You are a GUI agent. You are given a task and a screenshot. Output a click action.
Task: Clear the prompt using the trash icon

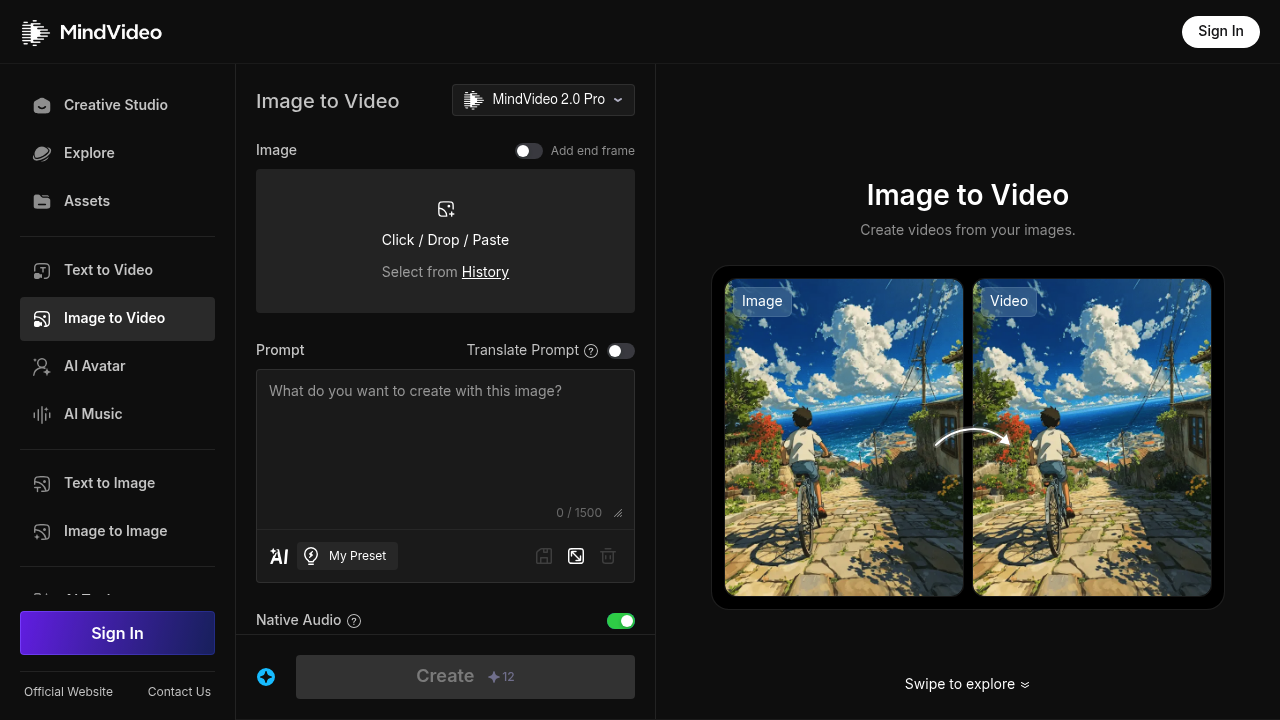[x=608, y=556]
